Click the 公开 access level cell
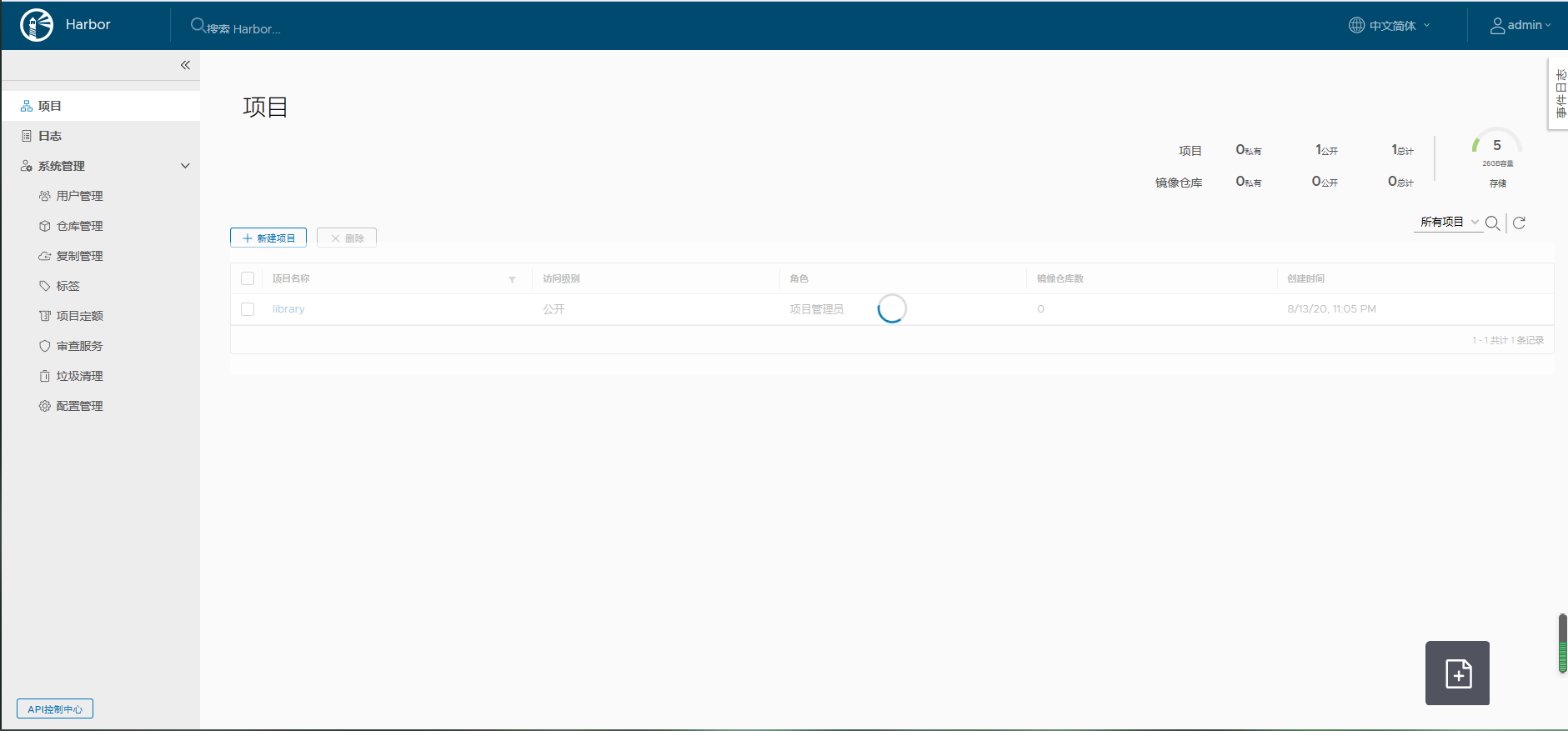This screenshot has width=1568, height=731. point(554,309)
